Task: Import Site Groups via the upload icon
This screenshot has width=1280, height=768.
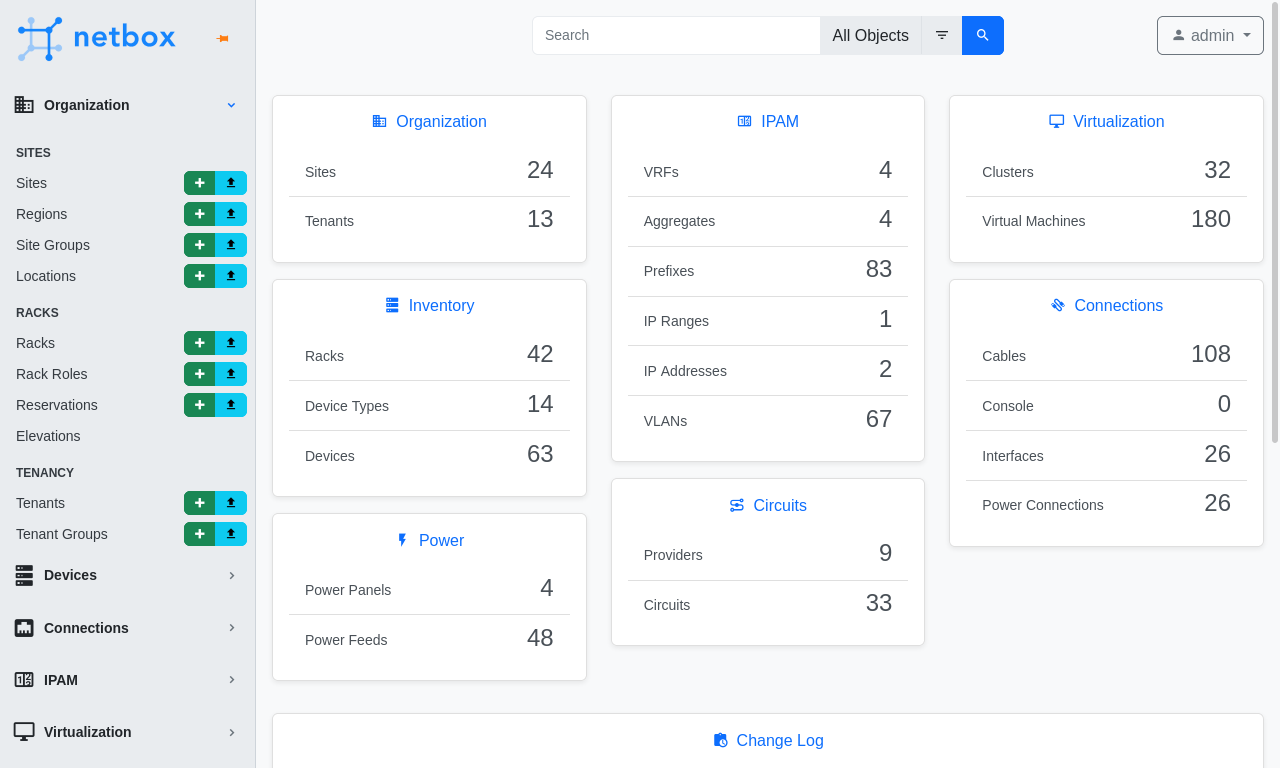Action: click(231, 245)
